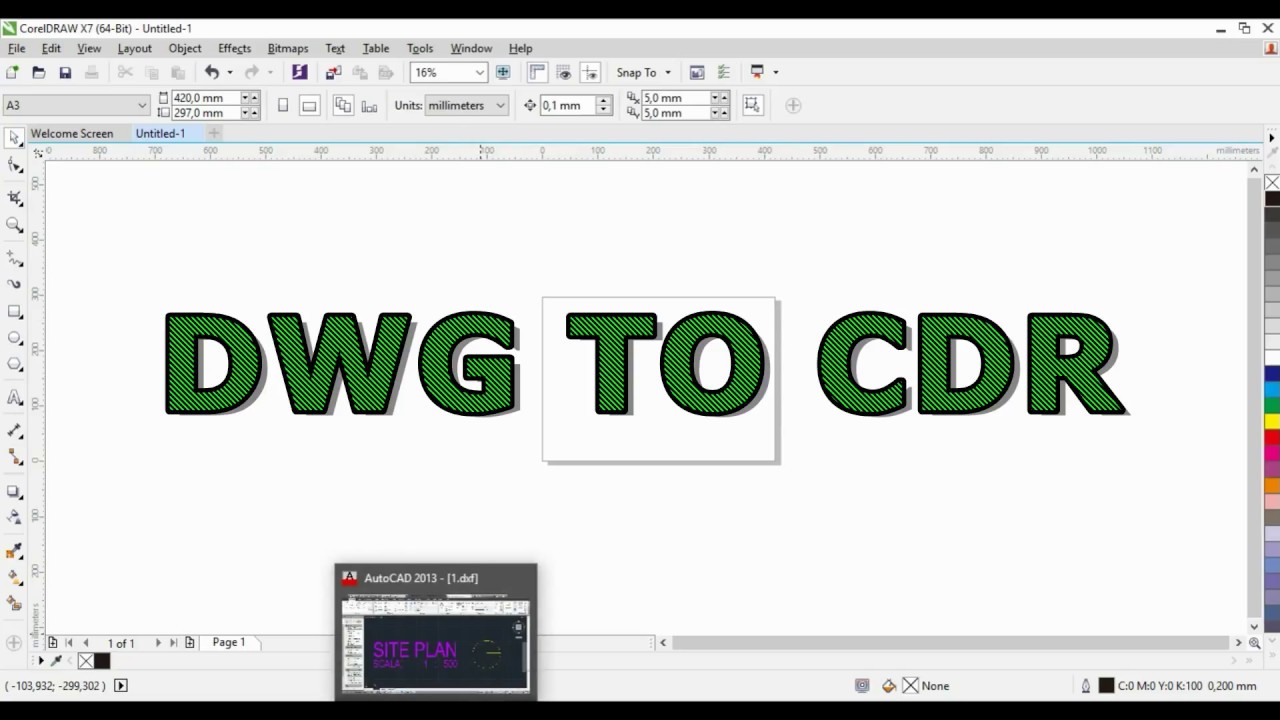Select the Color Eyedropper tool
1280x720 pixels.
[x=14, y=551]
